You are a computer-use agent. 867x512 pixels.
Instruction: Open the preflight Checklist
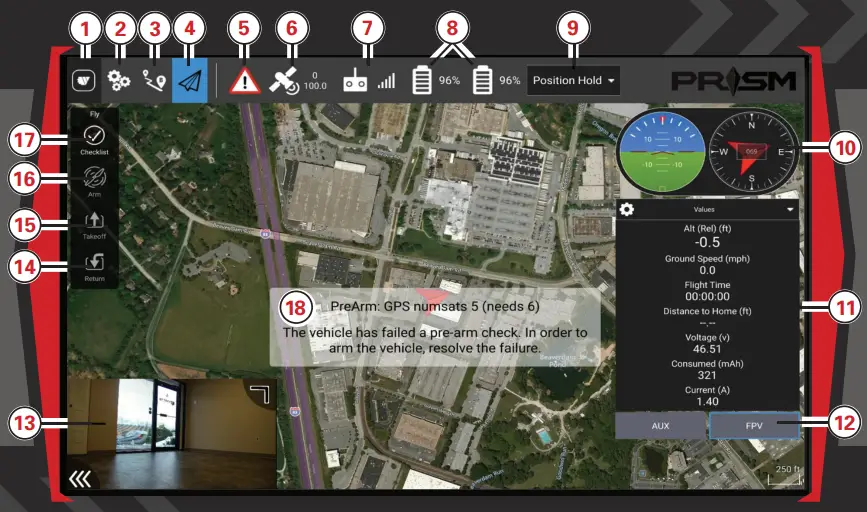point(94,140)
